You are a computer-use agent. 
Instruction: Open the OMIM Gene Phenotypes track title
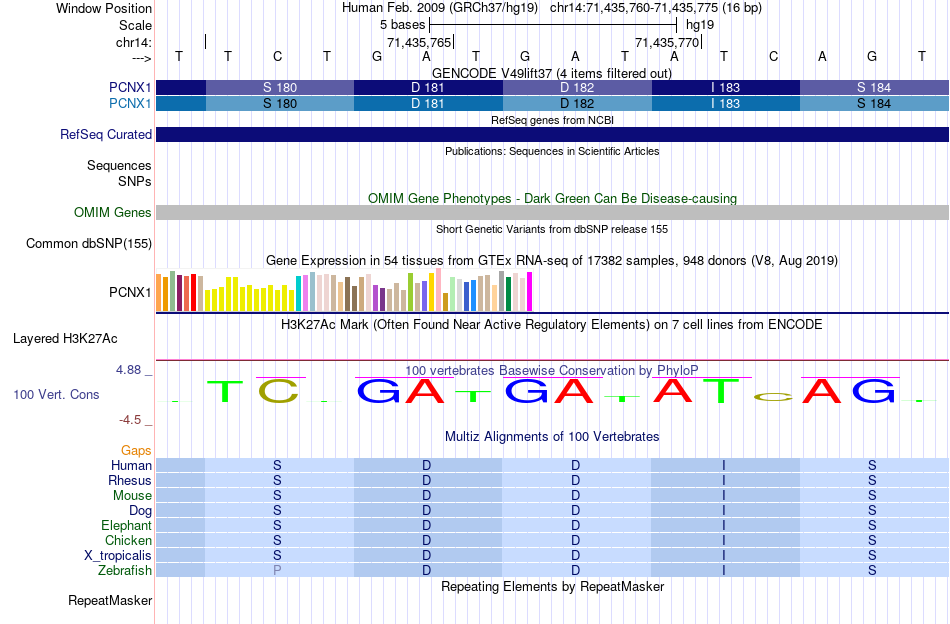(552, 198)
